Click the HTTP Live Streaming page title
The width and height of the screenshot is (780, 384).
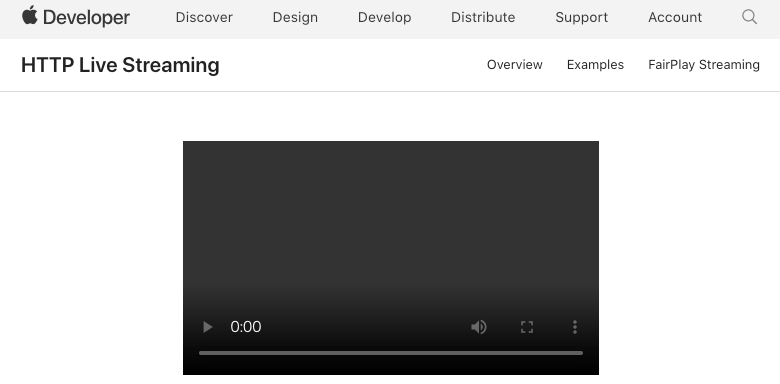(120, 65)
